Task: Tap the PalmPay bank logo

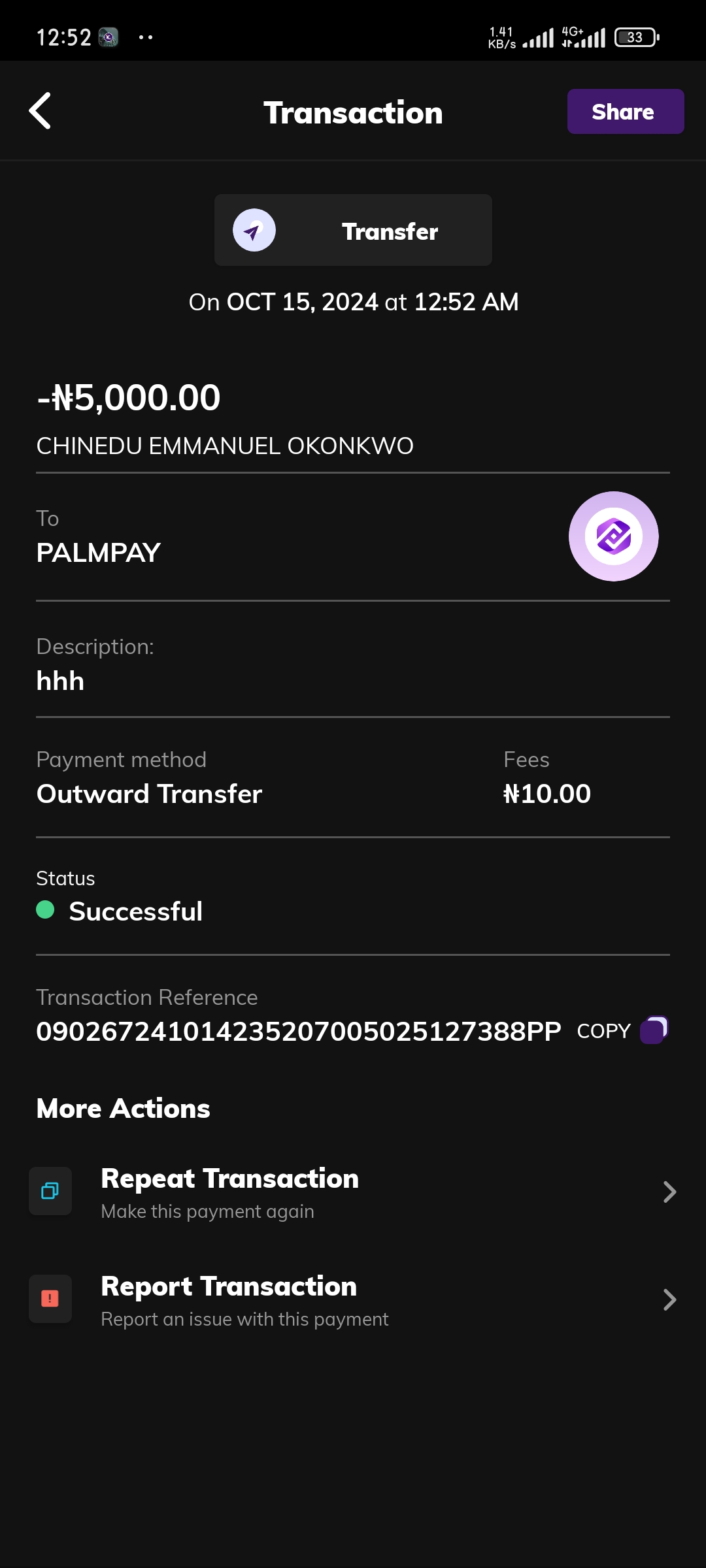Action: [613, 536]
